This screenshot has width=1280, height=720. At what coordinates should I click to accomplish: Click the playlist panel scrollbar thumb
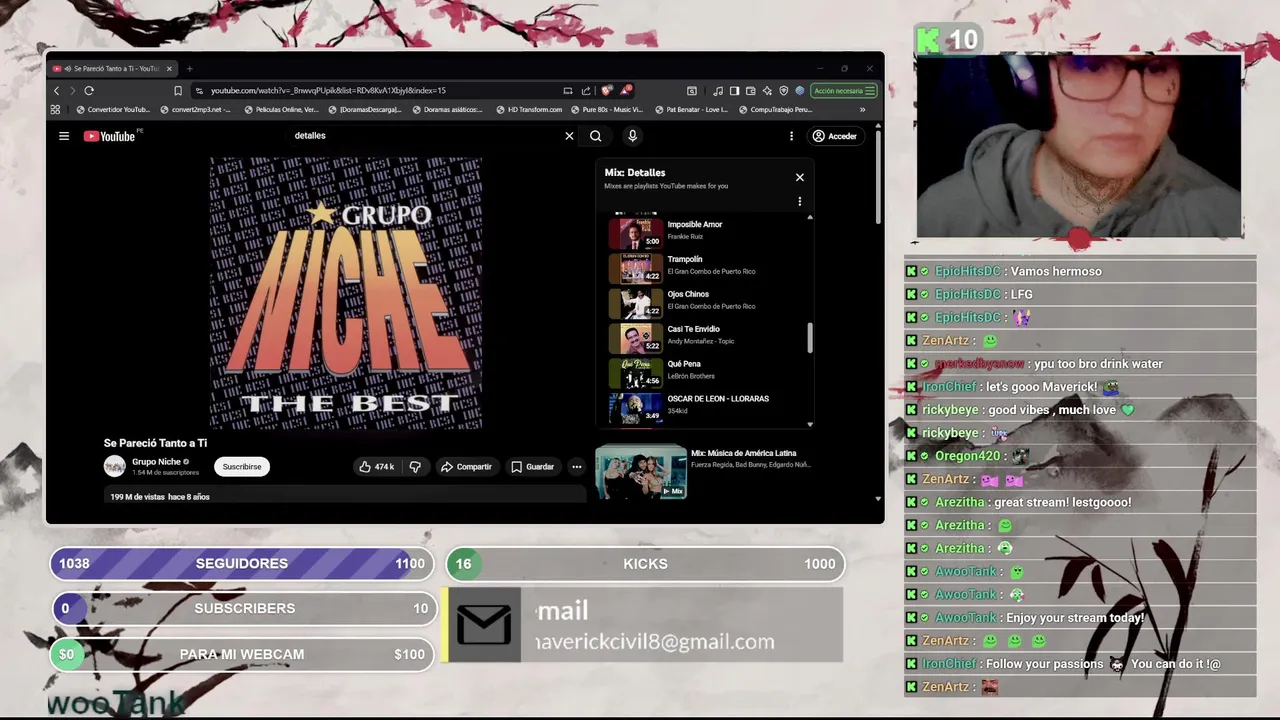[x=810, y=338]
